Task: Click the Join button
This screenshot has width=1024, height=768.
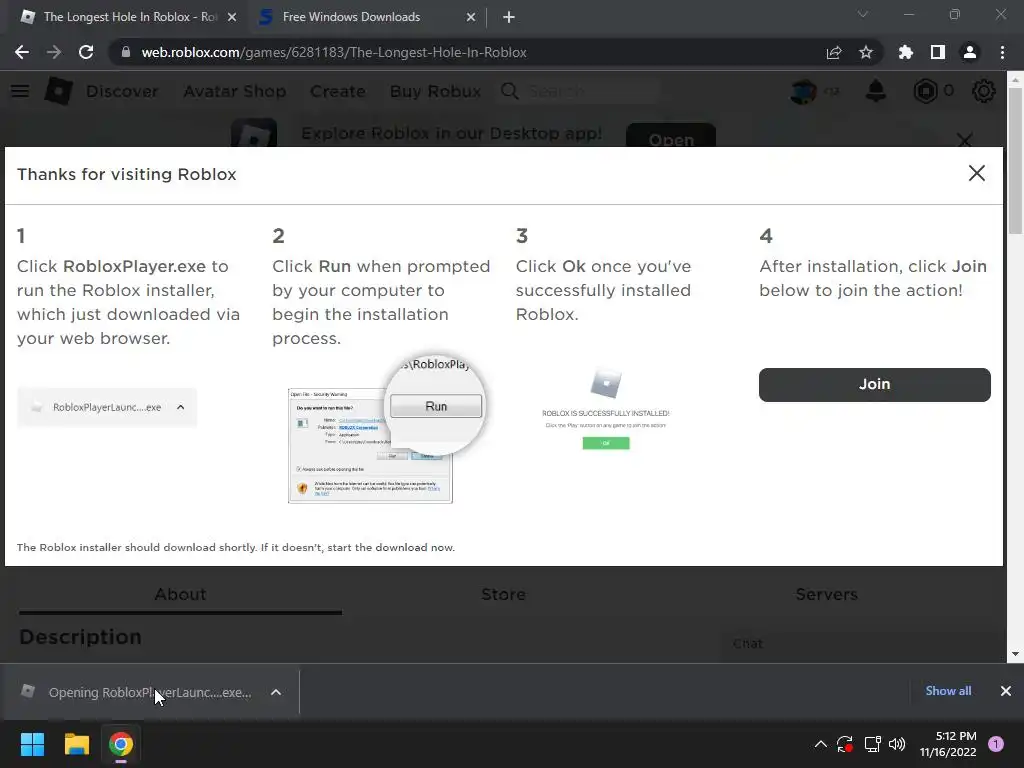Action: click(x=874, y=385)
